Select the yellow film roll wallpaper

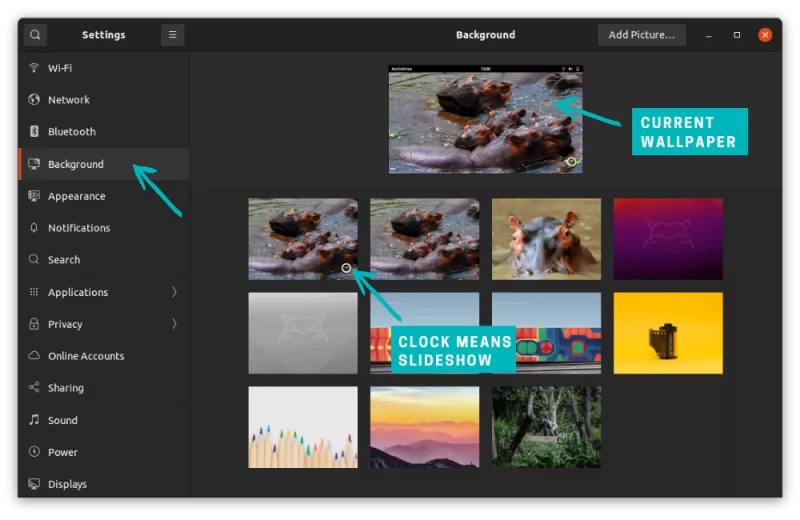[x=668, y=333]
